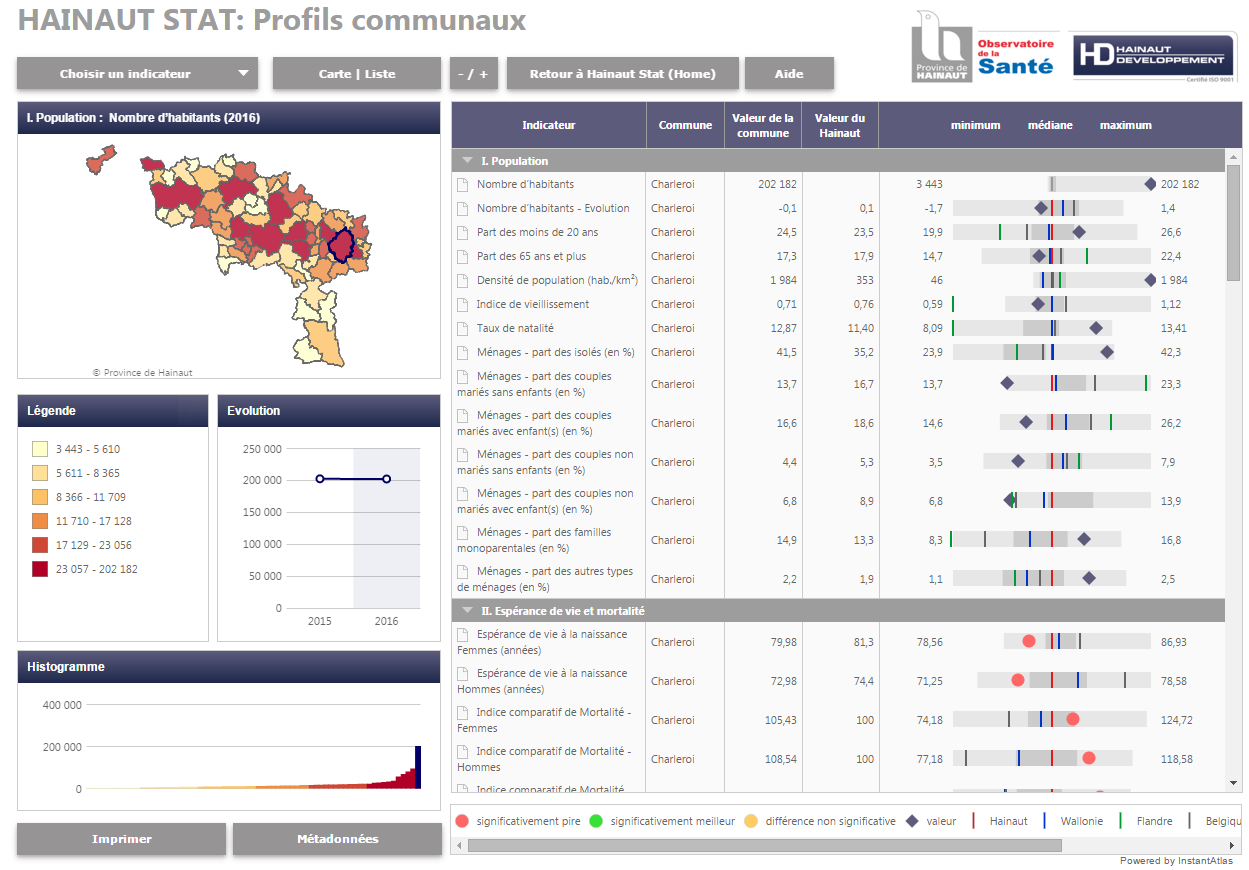Click the - / + zoom button
The width and height of the screenshot is (1249, 870).
click(474, 73)
